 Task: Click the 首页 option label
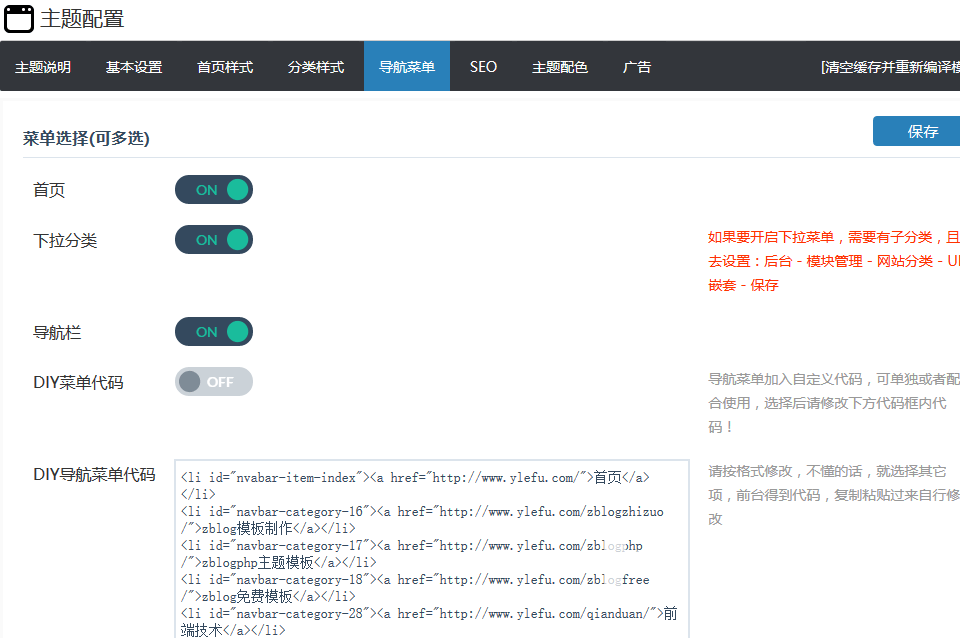point(50,190)
